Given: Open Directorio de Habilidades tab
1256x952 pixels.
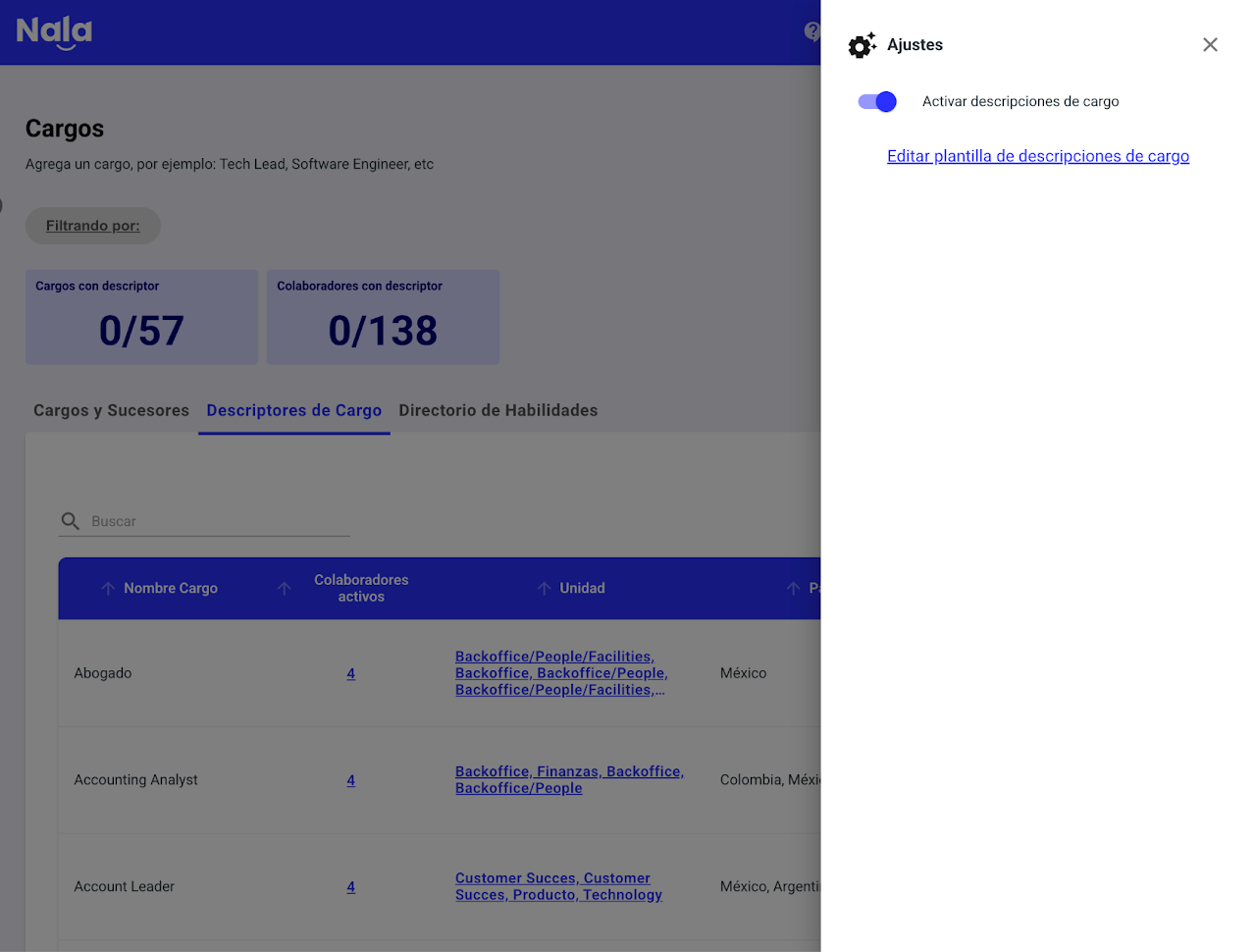Looking at the screenshot, I should pyautogui.click(x=497, y=410).
